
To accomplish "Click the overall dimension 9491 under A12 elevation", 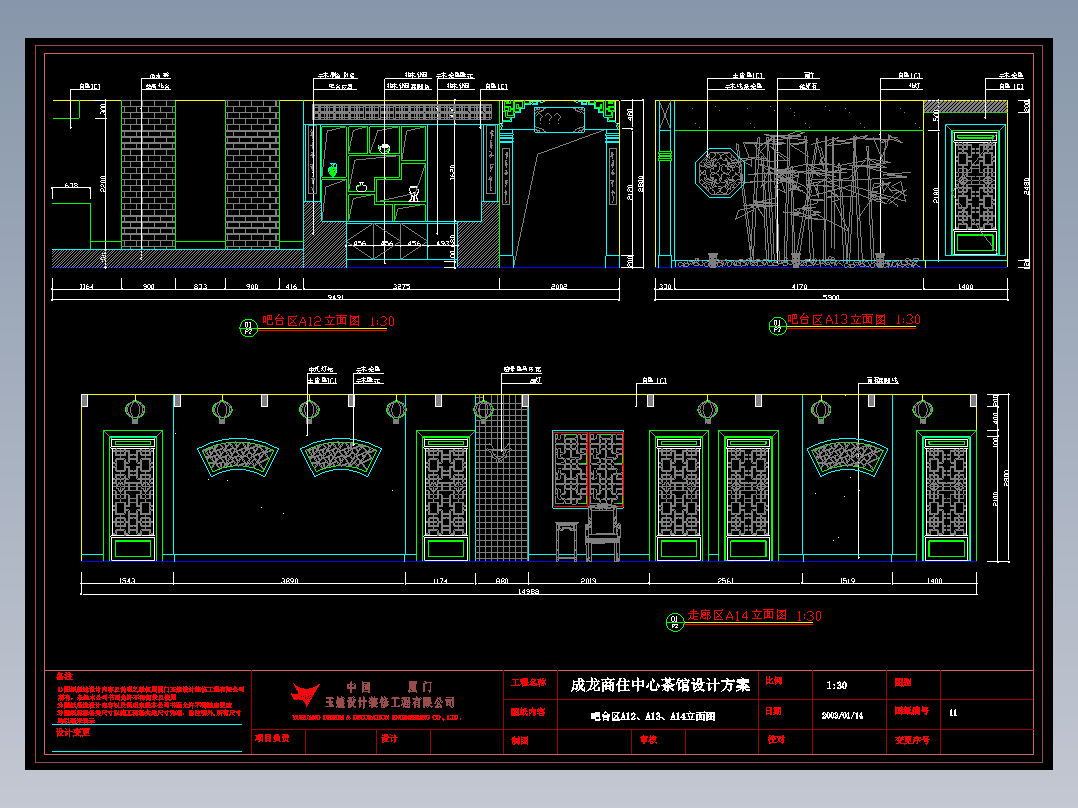I will [x=335, y=297].
